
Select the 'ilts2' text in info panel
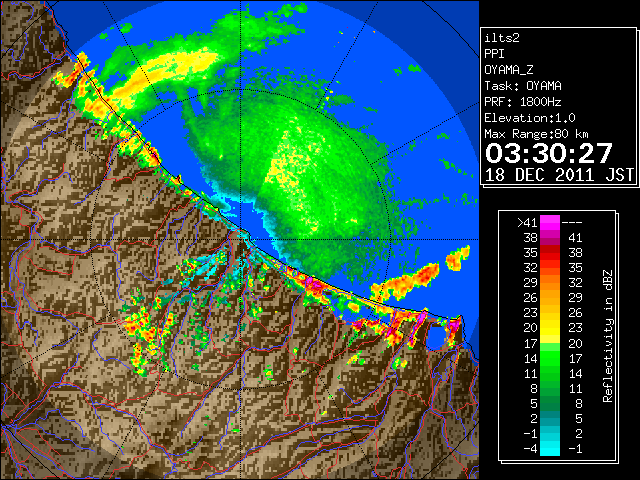[502, 38]
